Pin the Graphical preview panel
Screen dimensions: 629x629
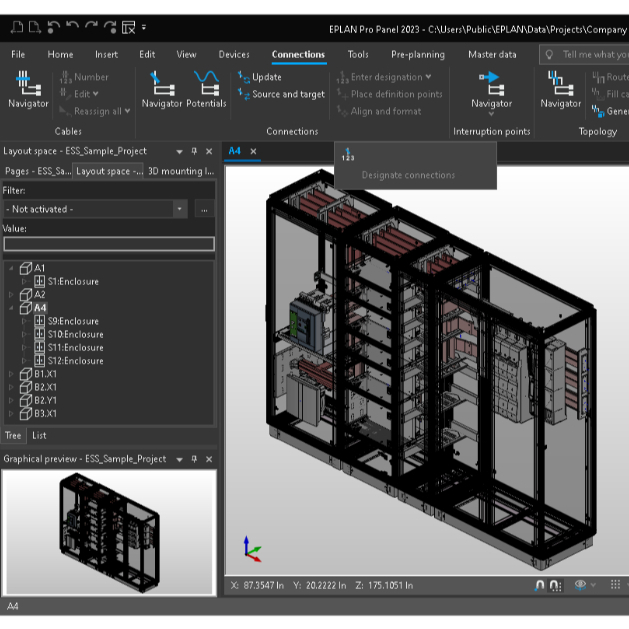[194, 459]
